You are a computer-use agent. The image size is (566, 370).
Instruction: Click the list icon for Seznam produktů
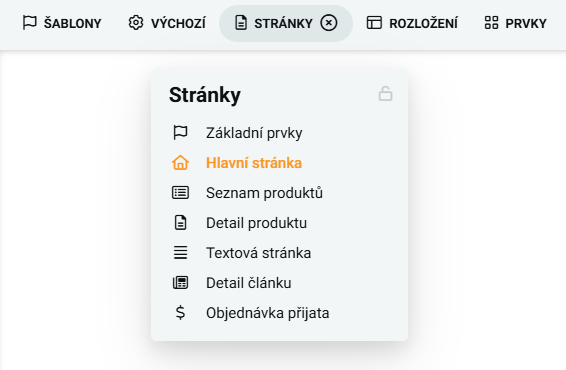click(180, 193)
